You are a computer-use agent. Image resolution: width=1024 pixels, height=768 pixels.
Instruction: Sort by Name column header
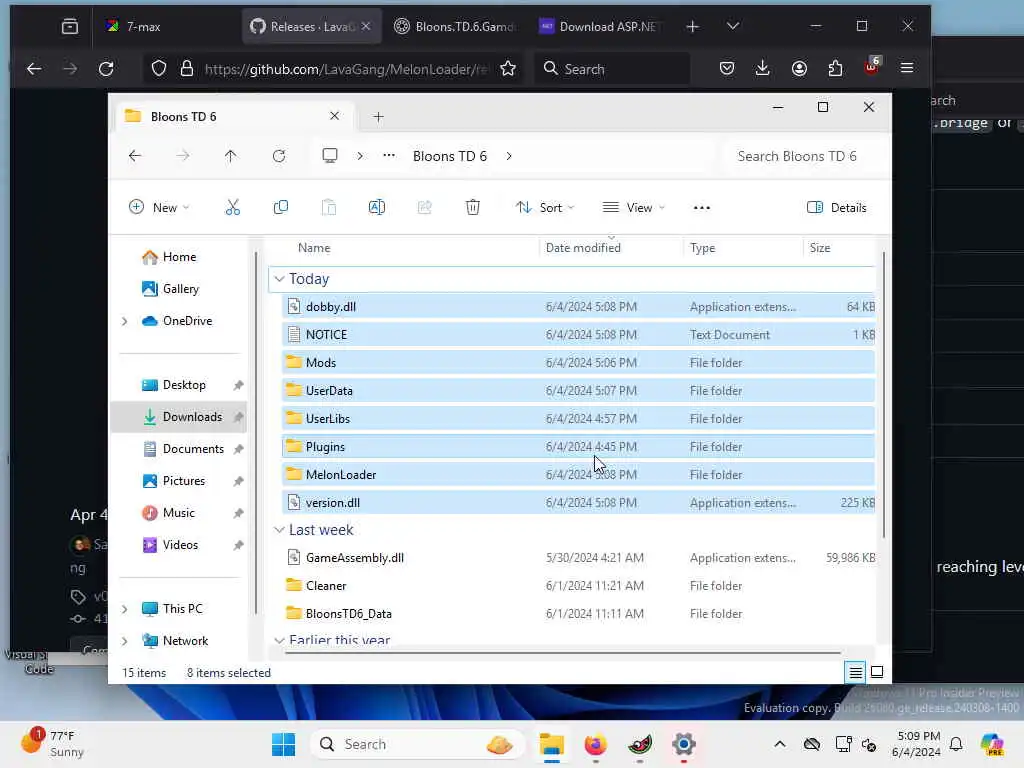click(314, 248)
